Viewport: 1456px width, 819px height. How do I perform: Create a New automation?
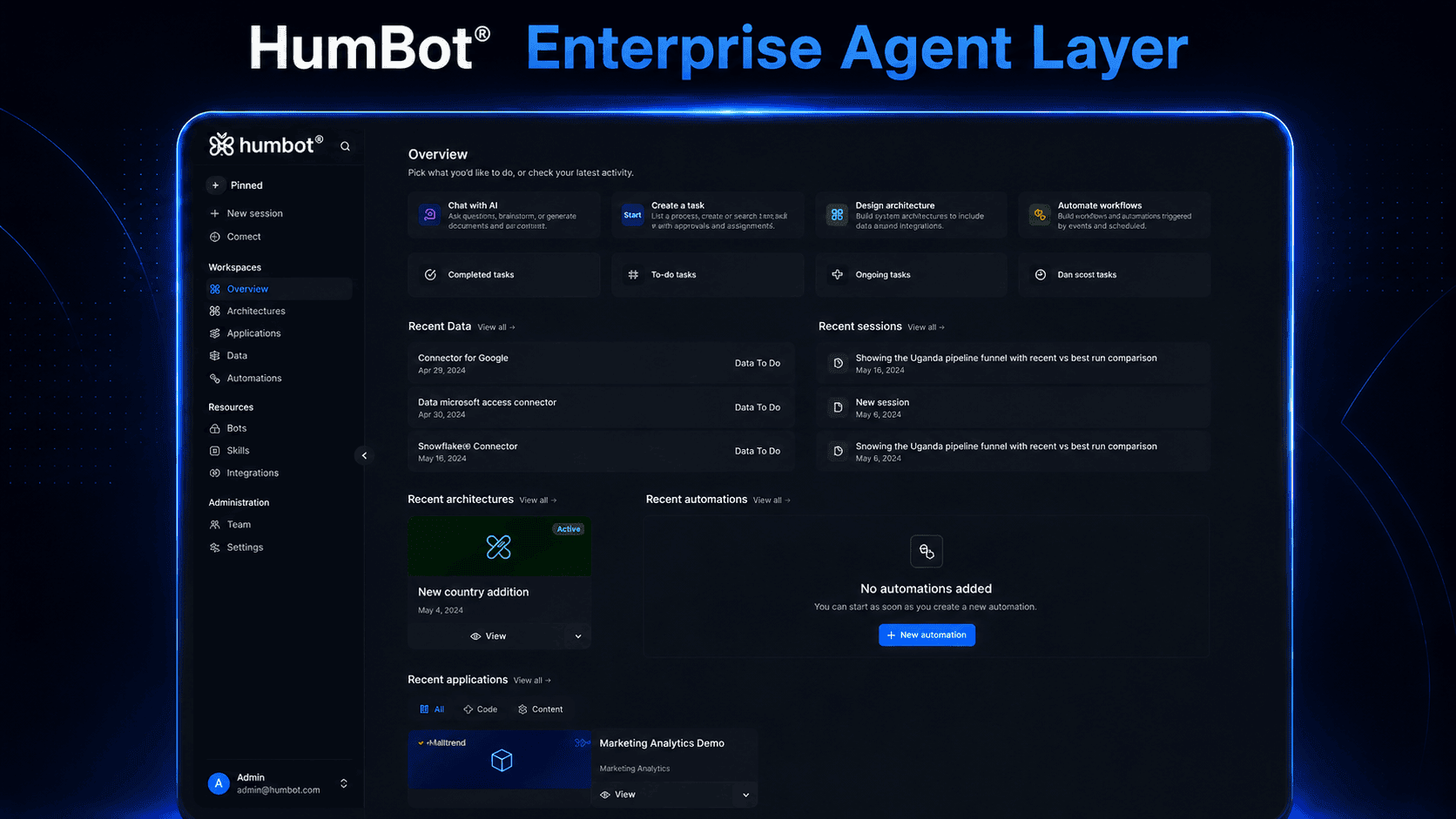pos(927,635)
